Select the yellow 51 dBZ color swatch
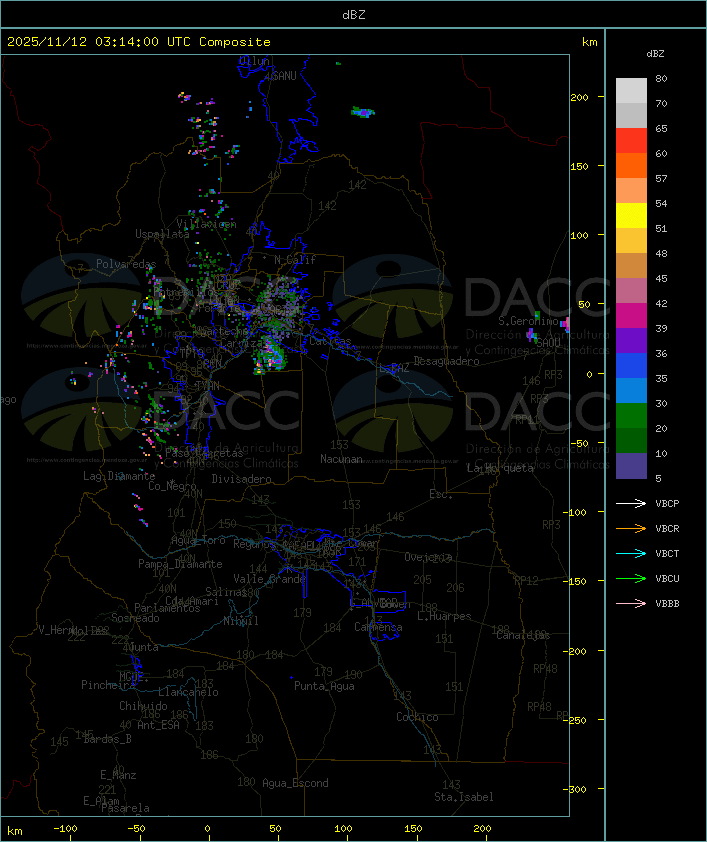 point(631,215)
